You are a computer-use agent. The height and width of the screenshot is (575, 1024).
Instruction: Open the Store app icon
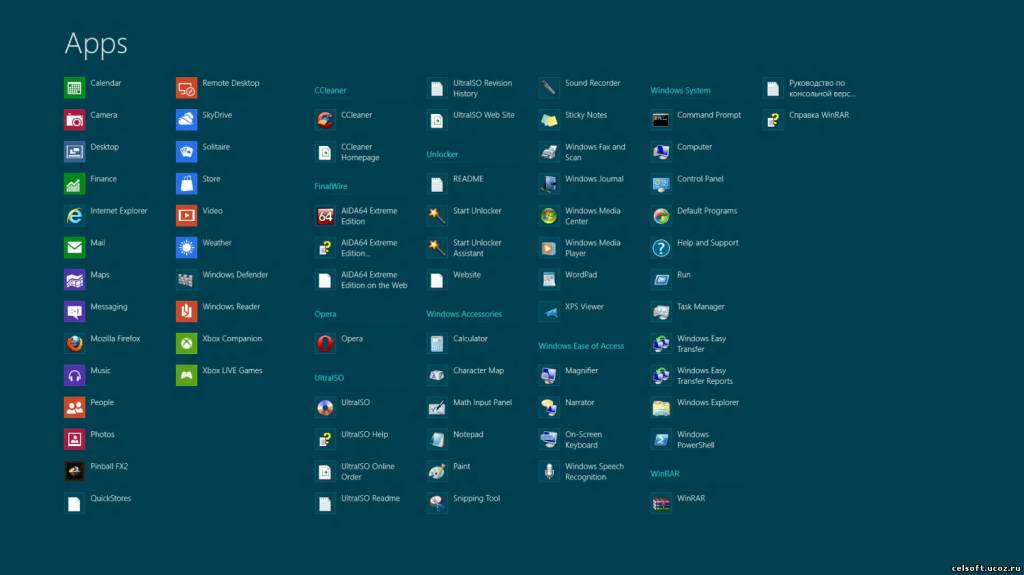point(186,184)
